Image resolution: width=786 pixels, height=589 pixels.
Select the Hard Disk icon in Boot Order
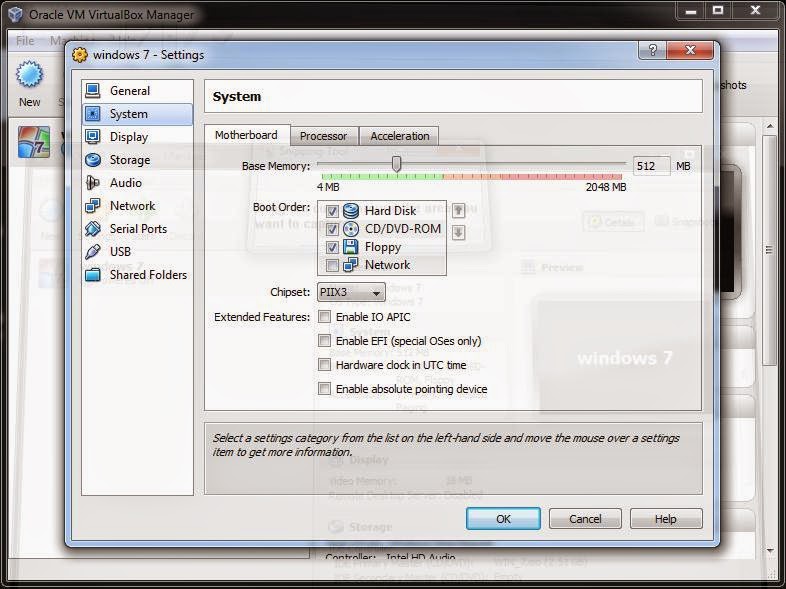[351, 211]
